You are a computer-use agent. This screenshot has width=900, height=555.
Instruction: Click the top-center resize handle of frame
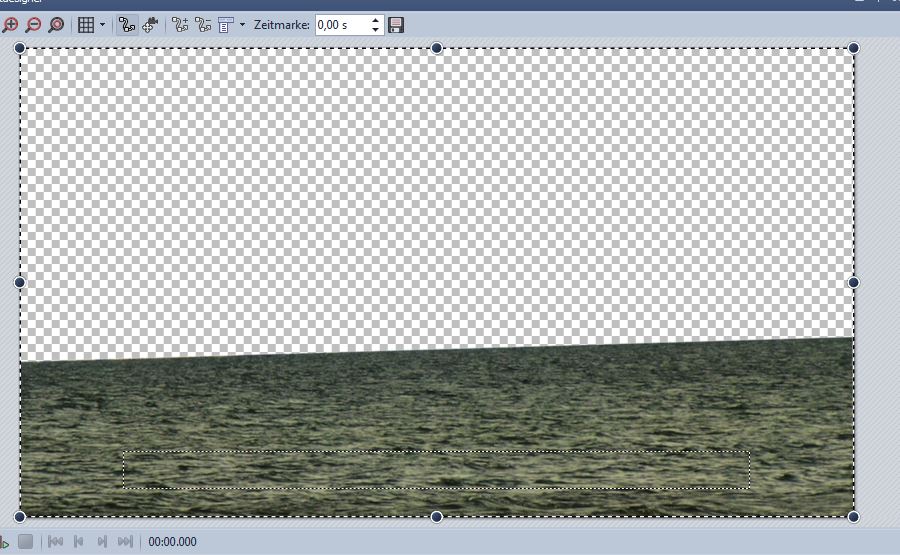pyautogui.click(x=436, y=48)
